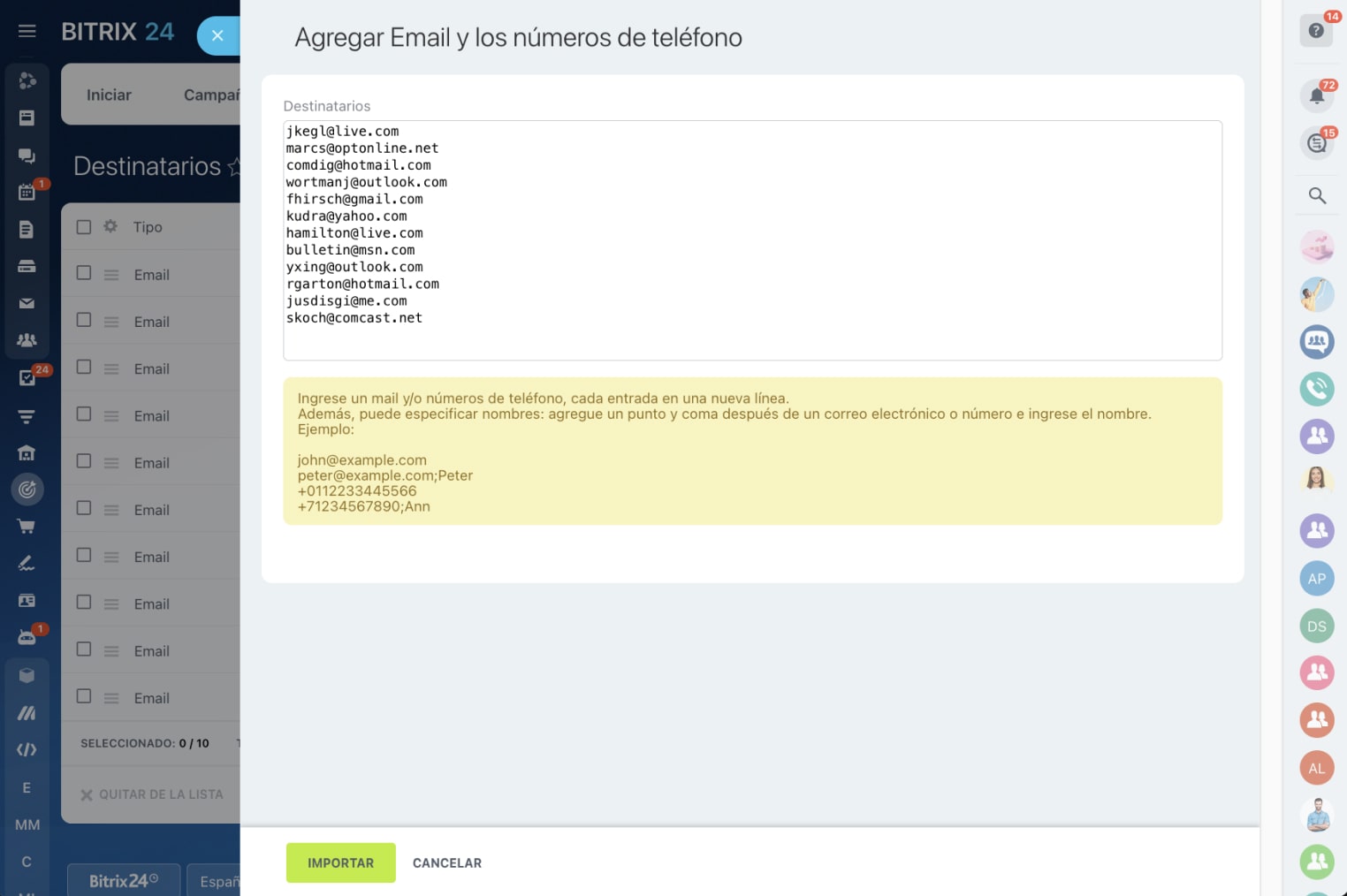Viewport: 1347px width, 896px height.
Task: Open the hamburger menu in top left
Action: 27,32
